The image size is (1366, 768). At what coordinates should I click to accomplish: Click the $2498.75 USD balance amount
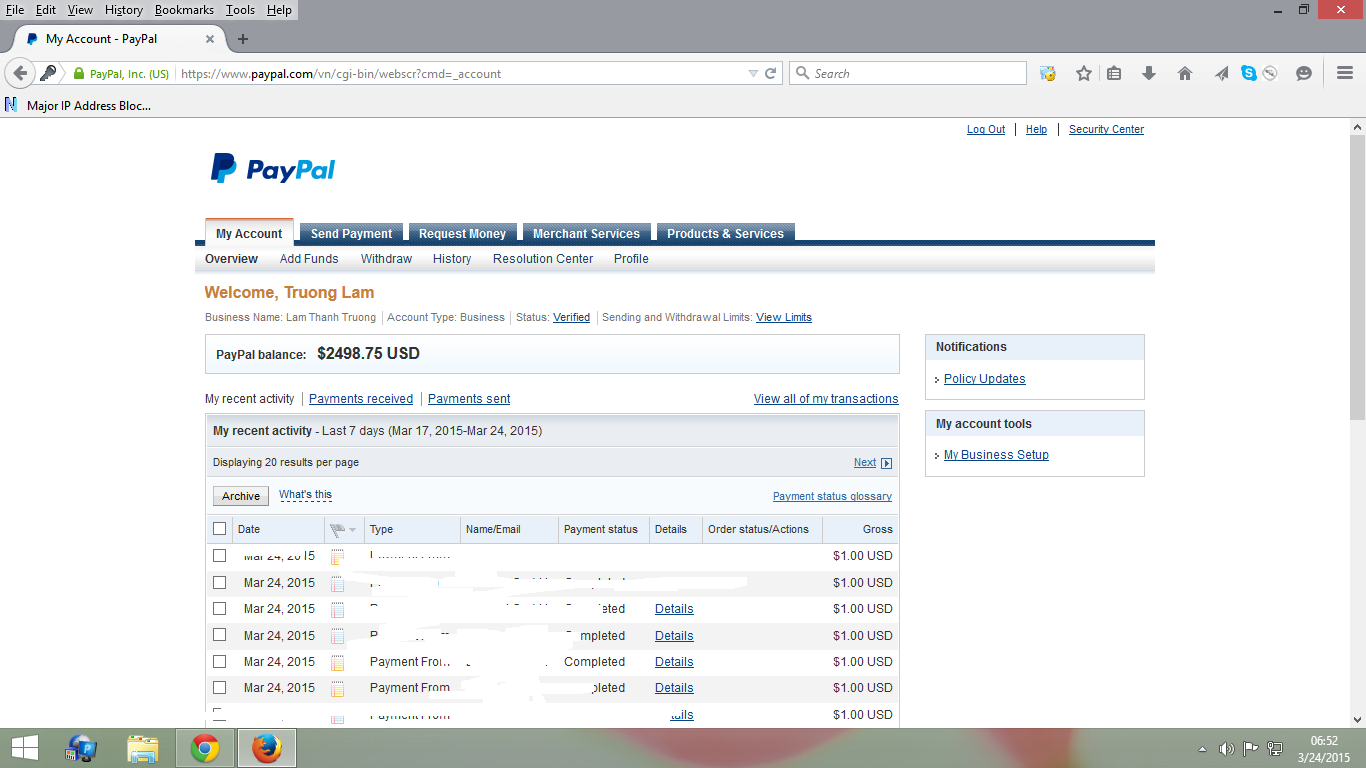[368, 354]
